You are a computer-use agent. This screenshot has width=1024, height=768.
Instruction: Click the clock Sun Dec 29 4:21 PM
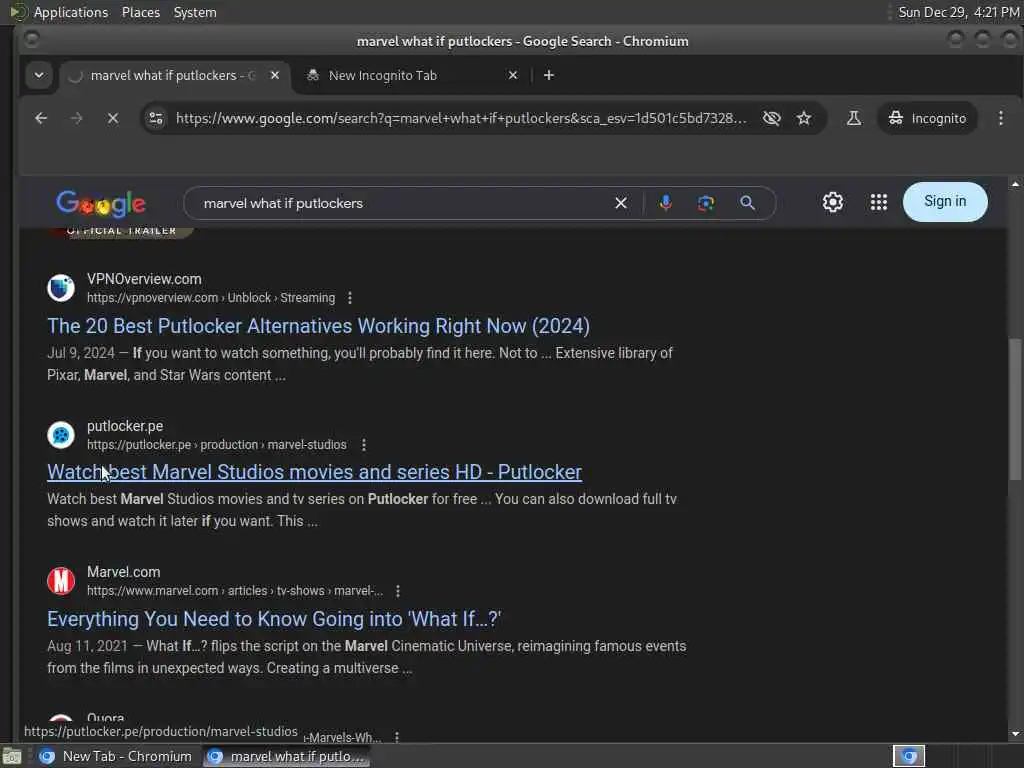click(x=958, y=12)
